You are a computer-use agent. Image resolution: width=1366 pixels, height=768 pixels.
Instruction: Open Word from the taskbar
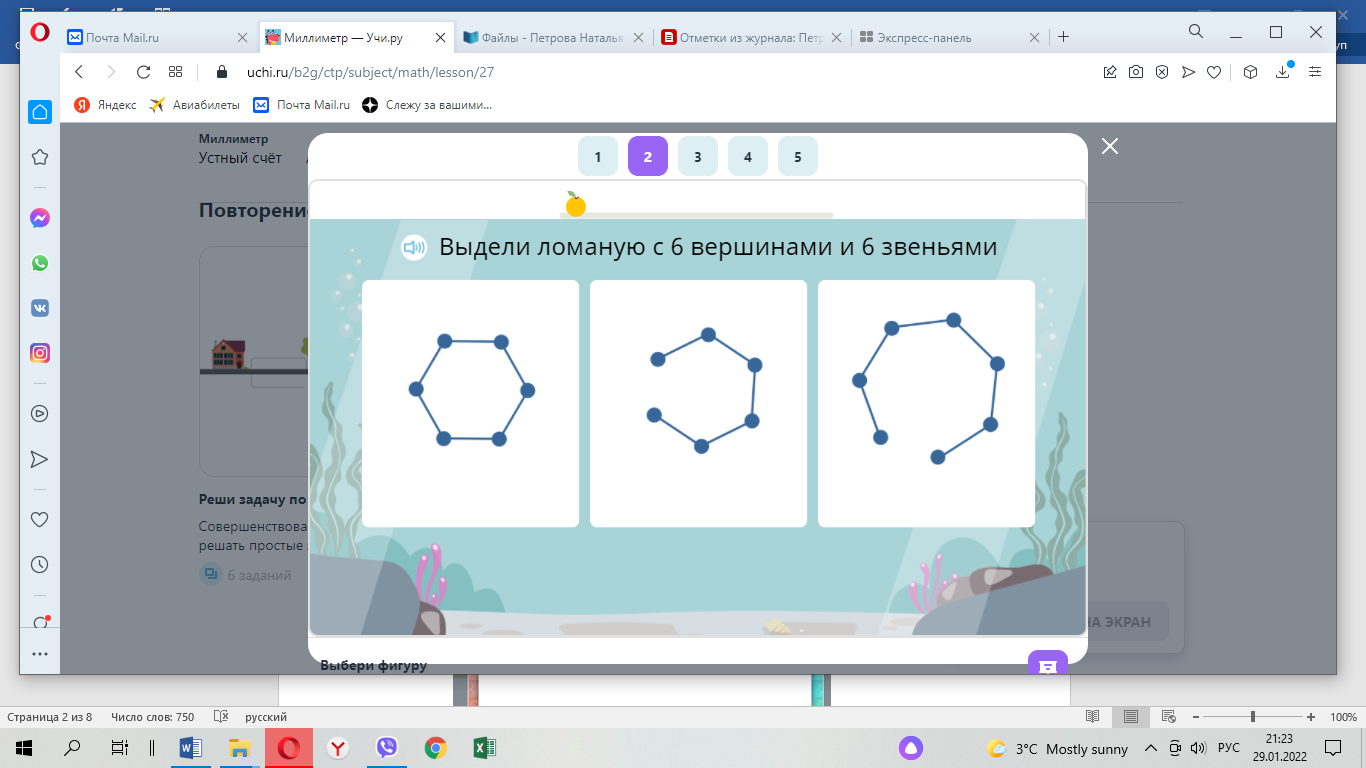[x=190, y=748]
